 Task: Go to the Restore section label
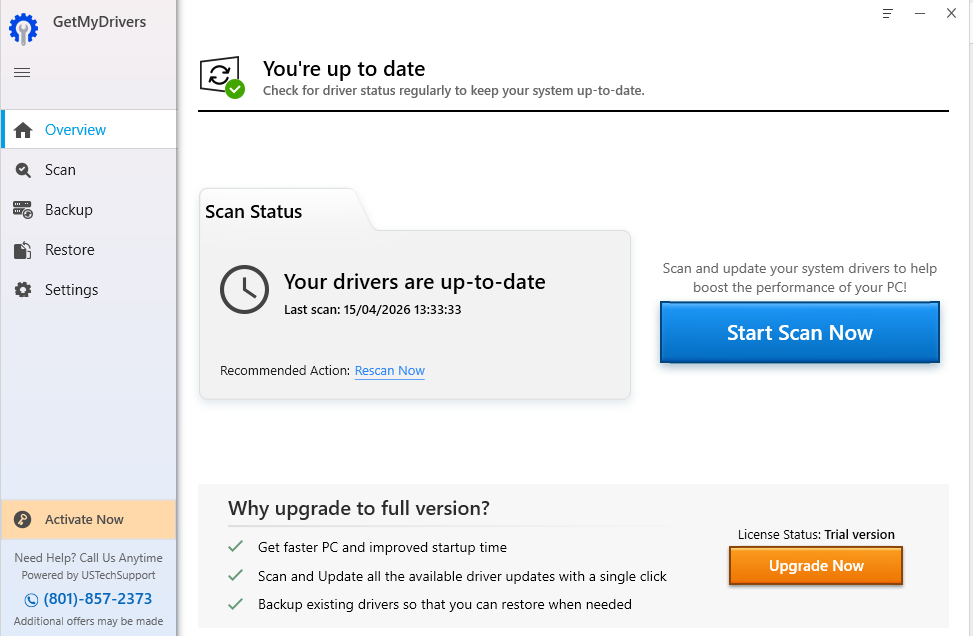(x=70, y=250)
